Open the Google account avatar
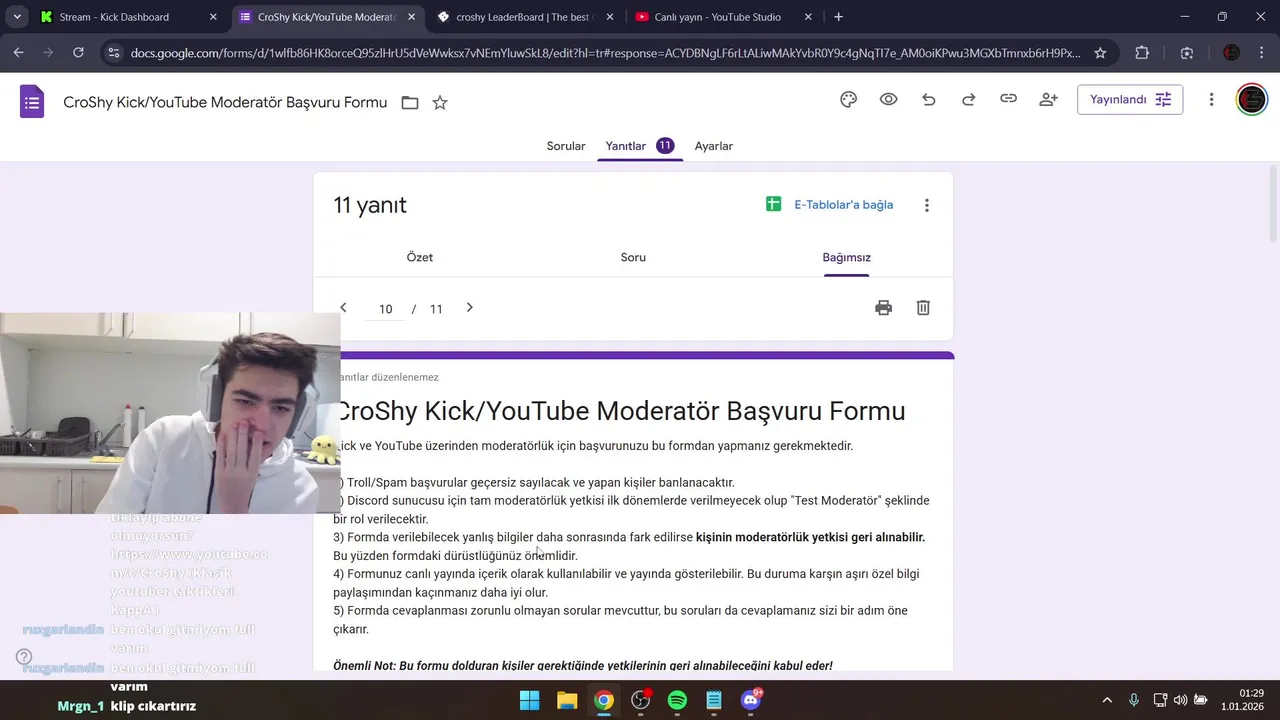 [1252, 99]
